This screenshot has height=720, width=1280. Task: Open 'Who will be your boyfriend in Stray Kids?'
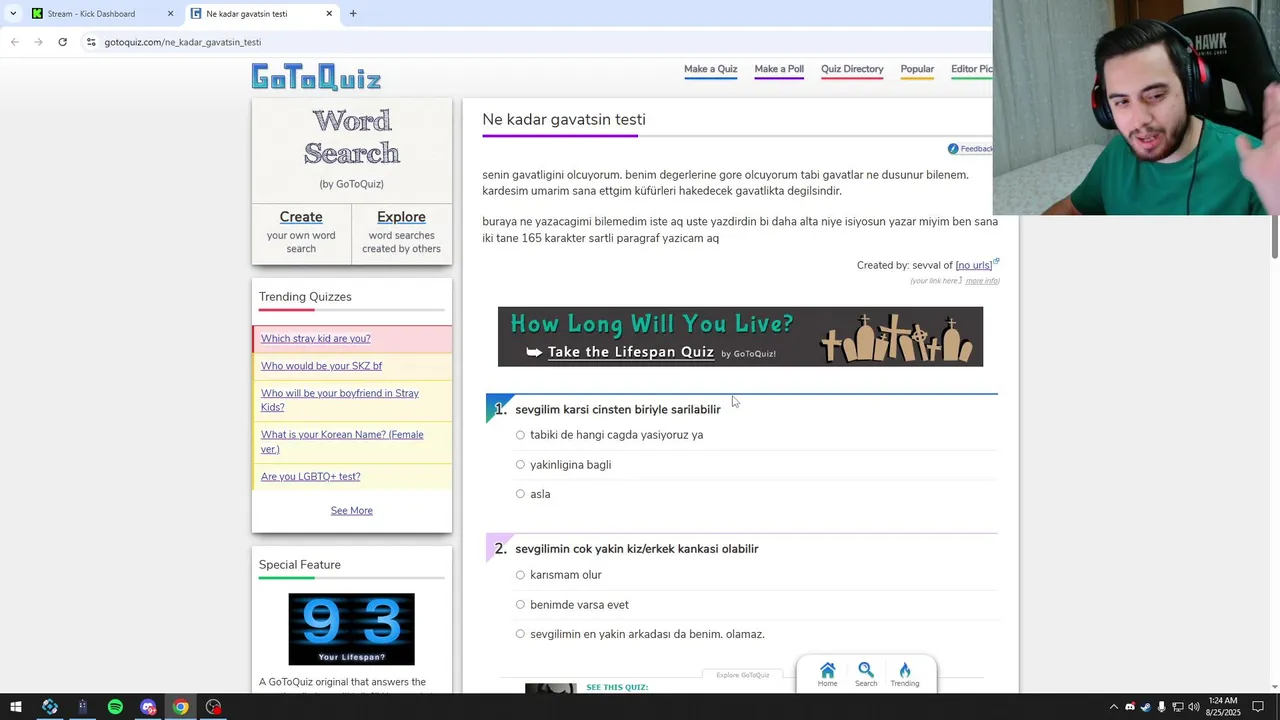[340, 400]
